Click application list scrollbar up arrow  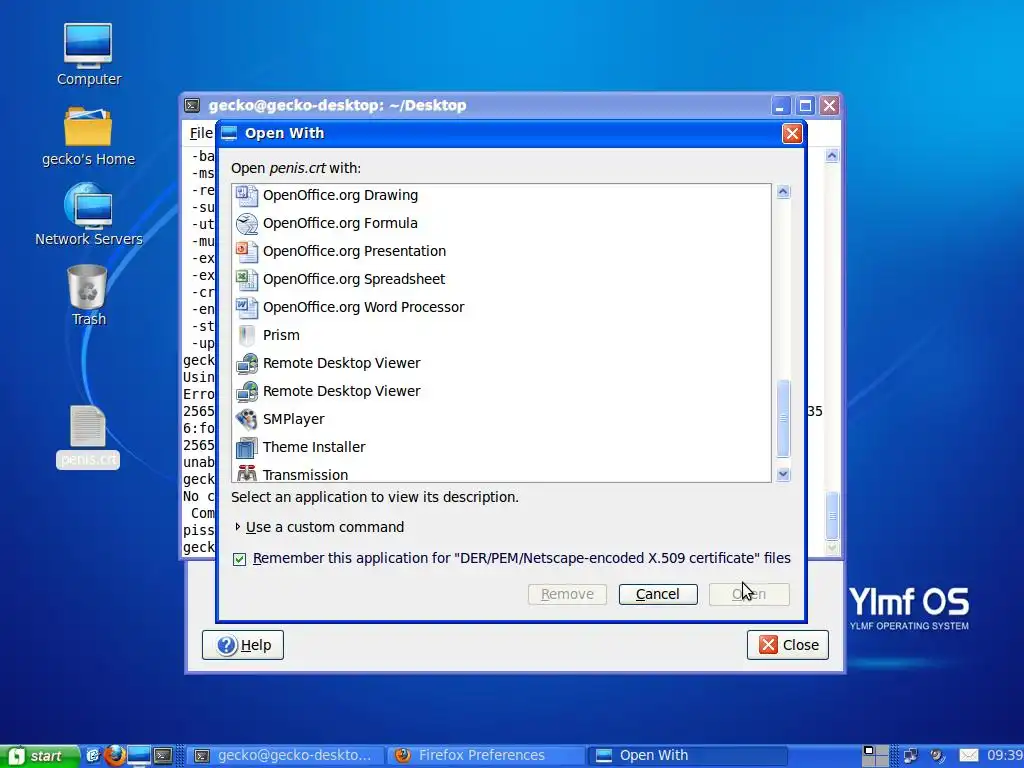point(784,191)
